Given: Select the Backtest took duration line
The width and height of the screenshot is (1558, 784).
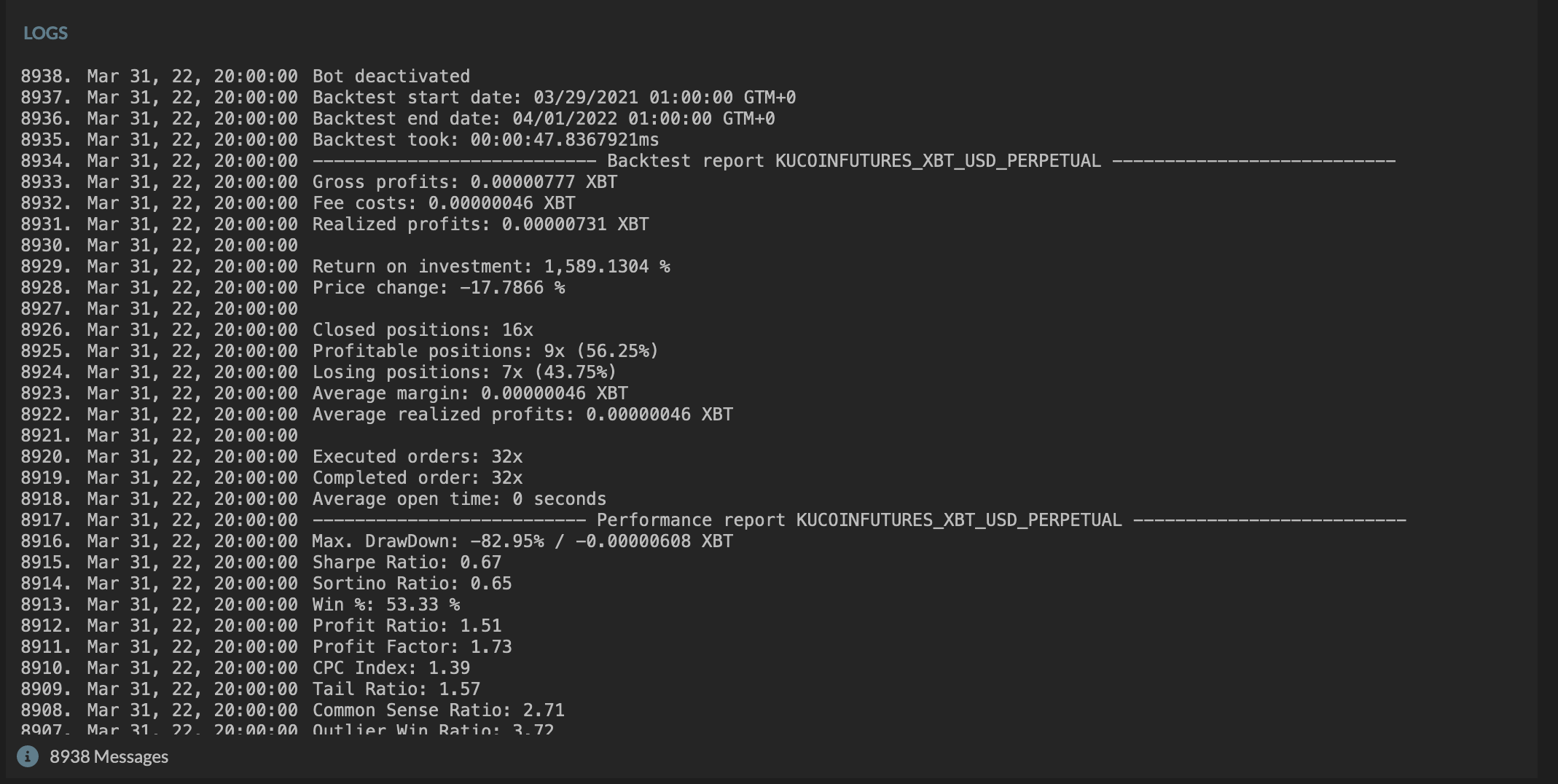Looking at the screenshot, I should click(x=340, y=140).
